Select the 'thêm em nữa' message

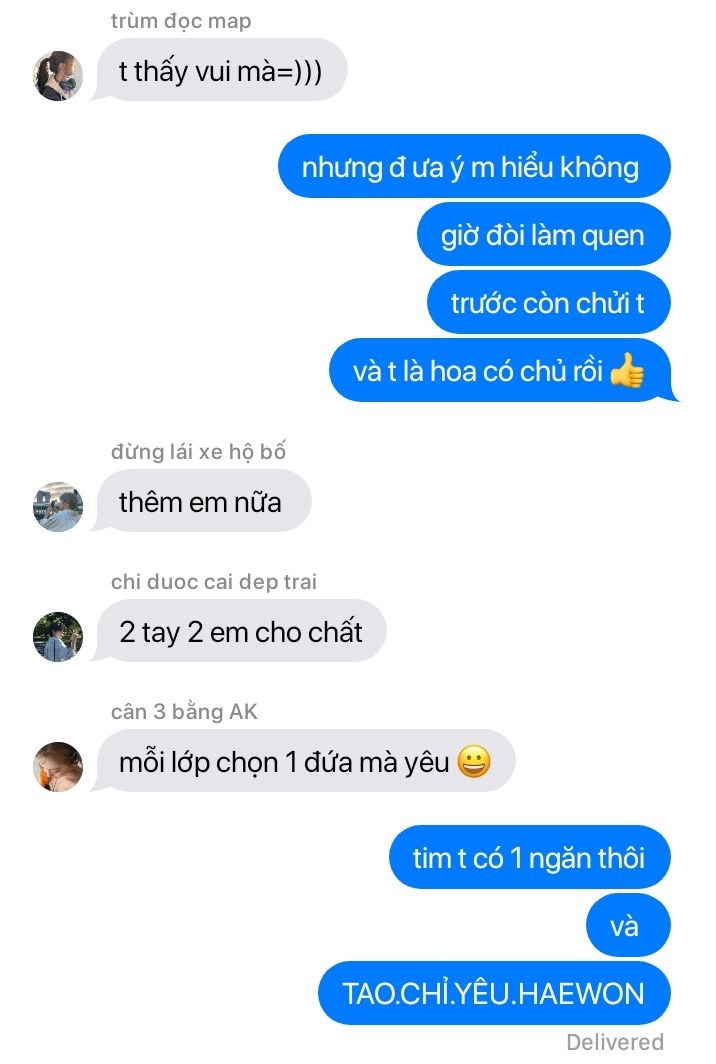[x=203, y=501]
